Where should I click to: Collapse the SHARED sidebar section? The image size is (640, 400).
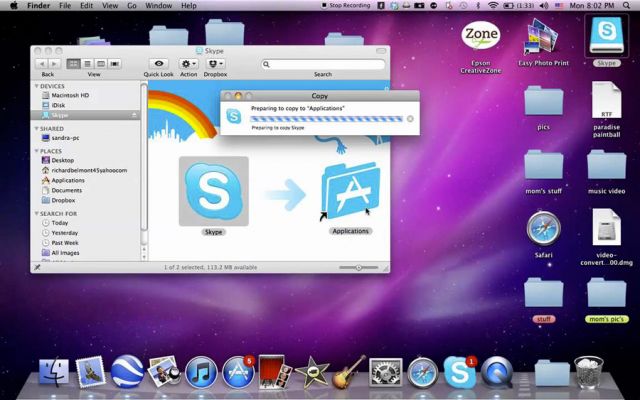coord(37,129)
